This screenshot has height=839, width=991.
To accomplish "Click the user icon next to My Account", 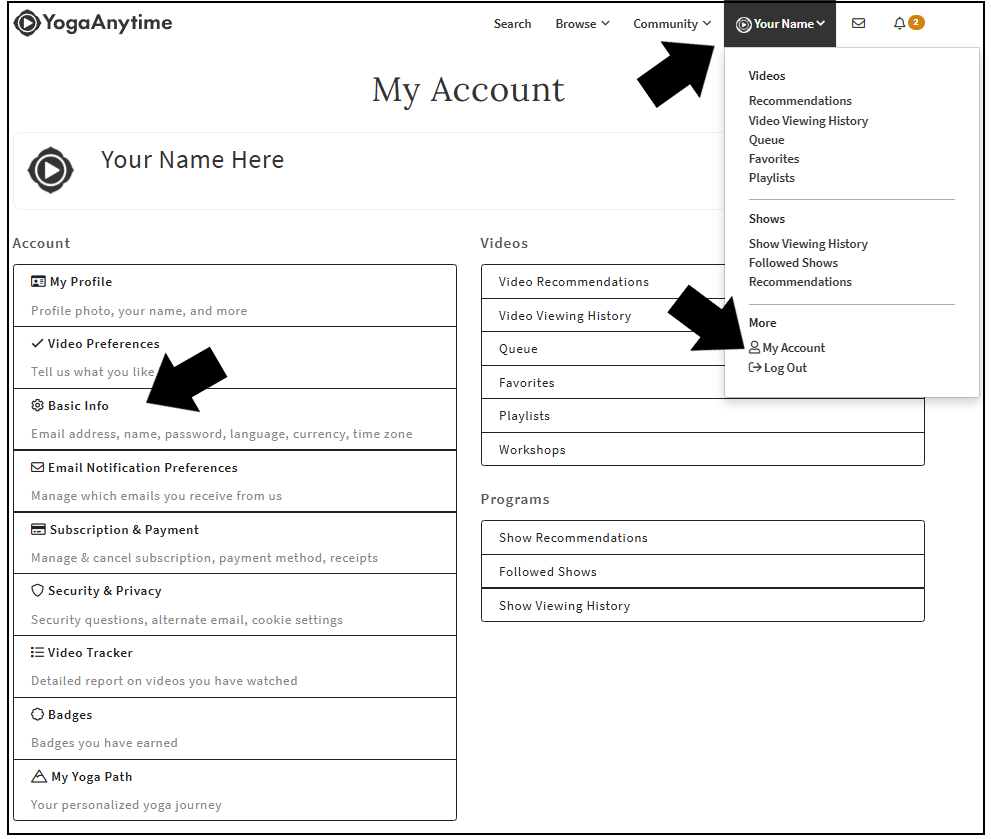I will click(754, 347).
